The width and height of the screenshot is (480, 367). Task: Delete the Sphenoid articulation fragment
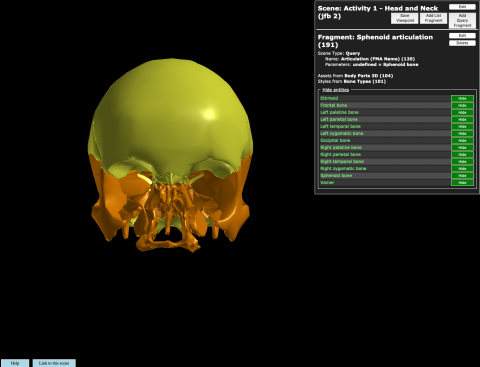click(462, 43)
